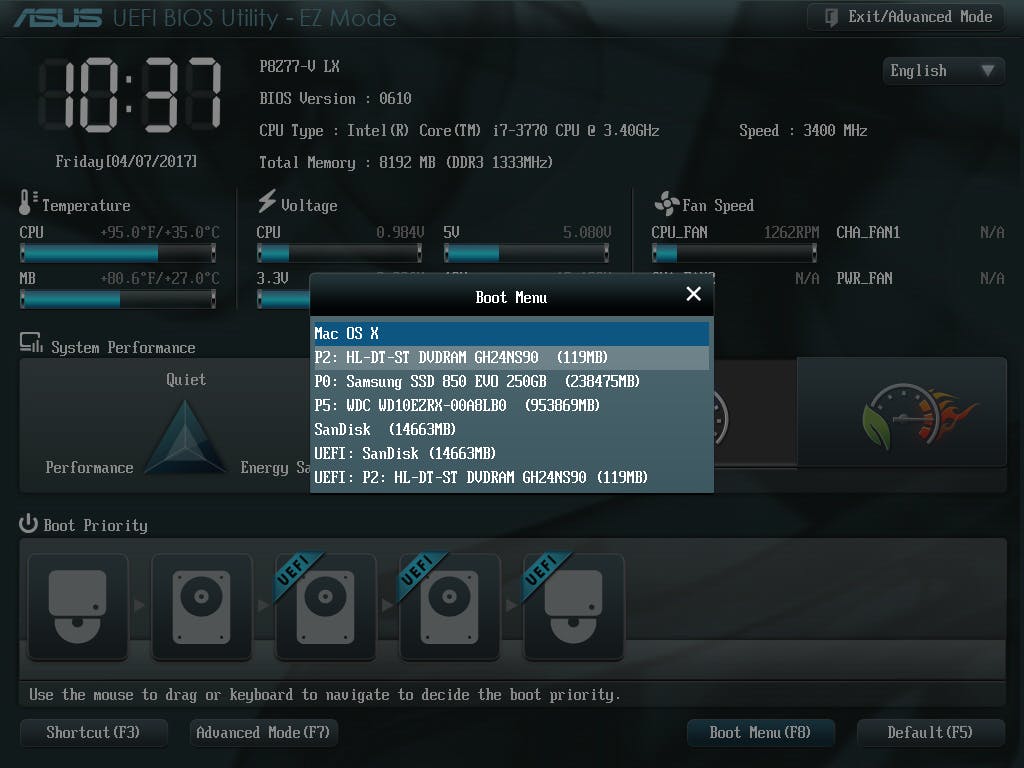This screenshot has width=1024, height=768.
Task: Click the CPU Type i7-3770 text
Action: pyautogui.click(x=459, y=131)
